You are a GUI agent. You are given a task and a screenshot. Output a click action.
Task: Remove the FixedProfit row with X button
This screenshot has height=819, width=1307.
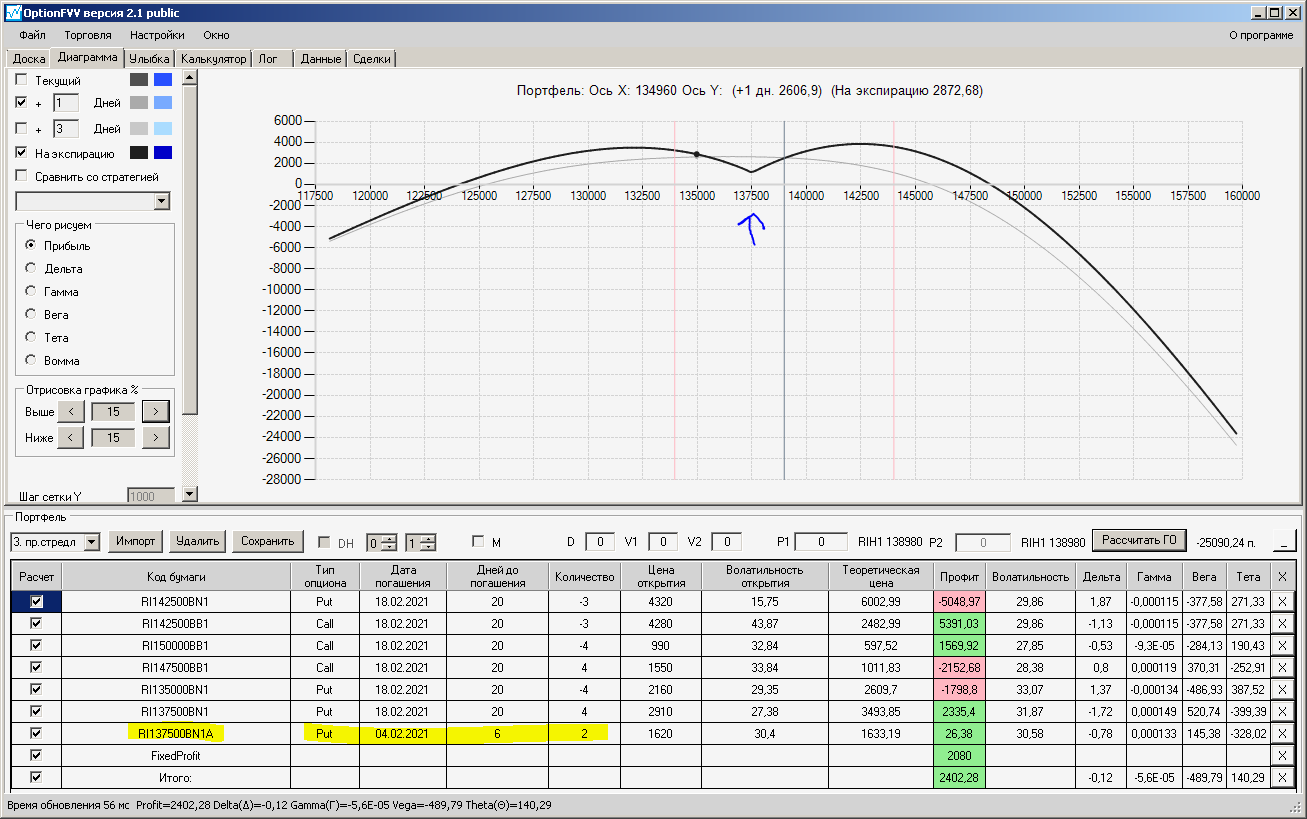1283,755
